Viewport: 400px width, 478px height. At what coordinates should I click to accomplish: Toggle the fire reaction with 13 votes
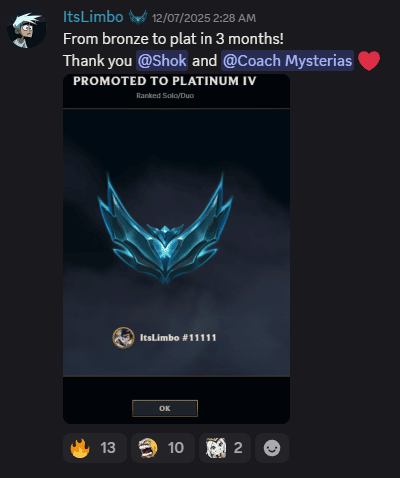(x=95, y=448)
